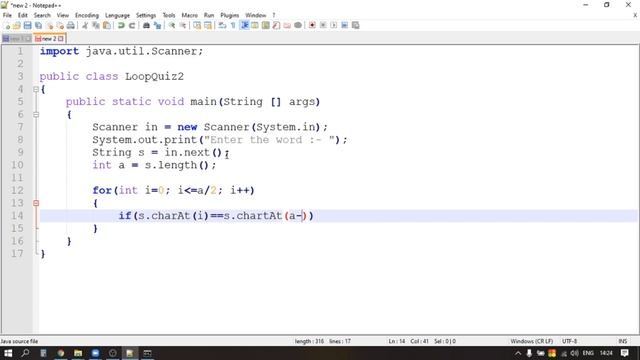
Task: Click the Stop Recording macro icon
Action: tap(323, 25)
